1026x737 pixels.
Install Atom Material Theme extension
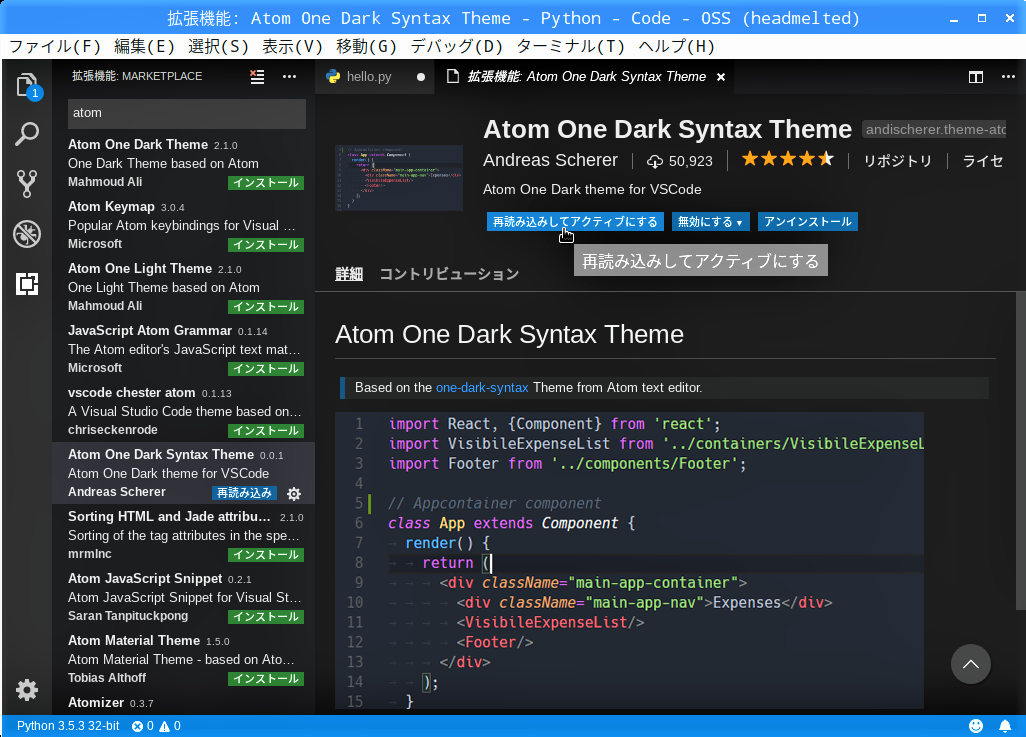click(x=266, y=679)
